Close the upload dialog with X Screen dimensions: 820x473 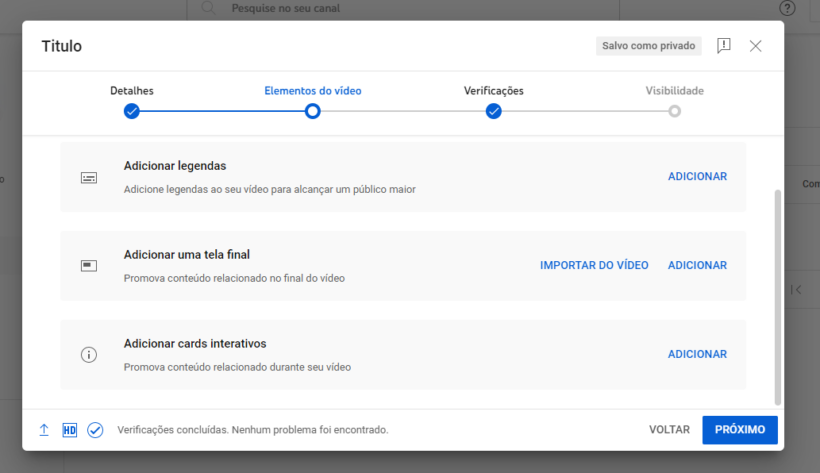point(755,46)
